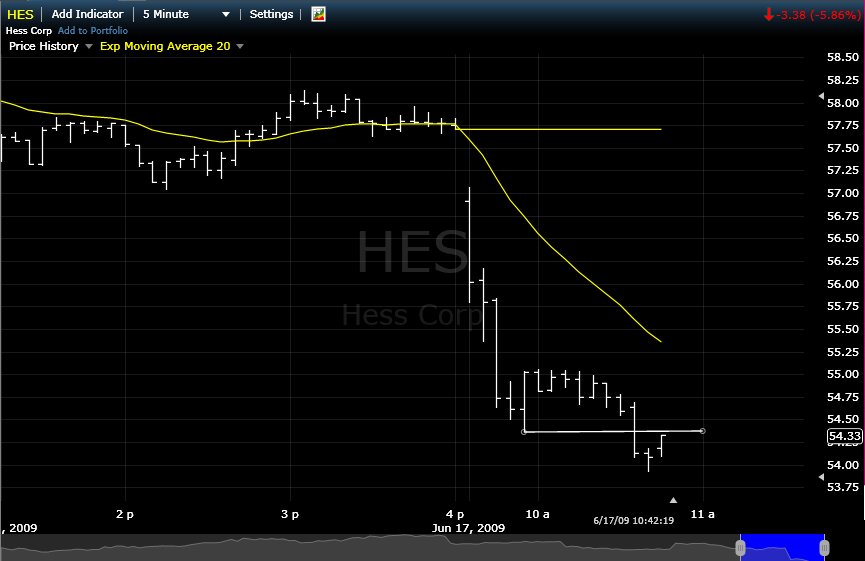Click the triangle marker near 58.00 on the price axis
The width and height of the screenshot is (865, 561).
[821, 97]
